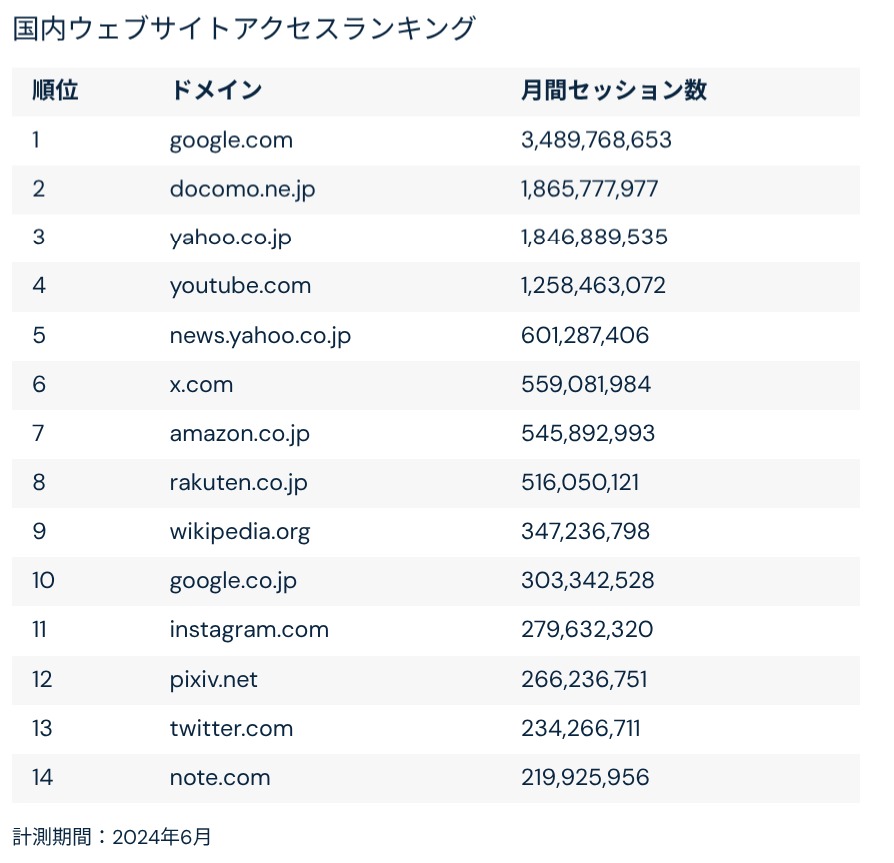This screenshot has height=863, width=894.
Task: Select news.yahoo.co.jp domain row
Action: (x=260, y=336)
